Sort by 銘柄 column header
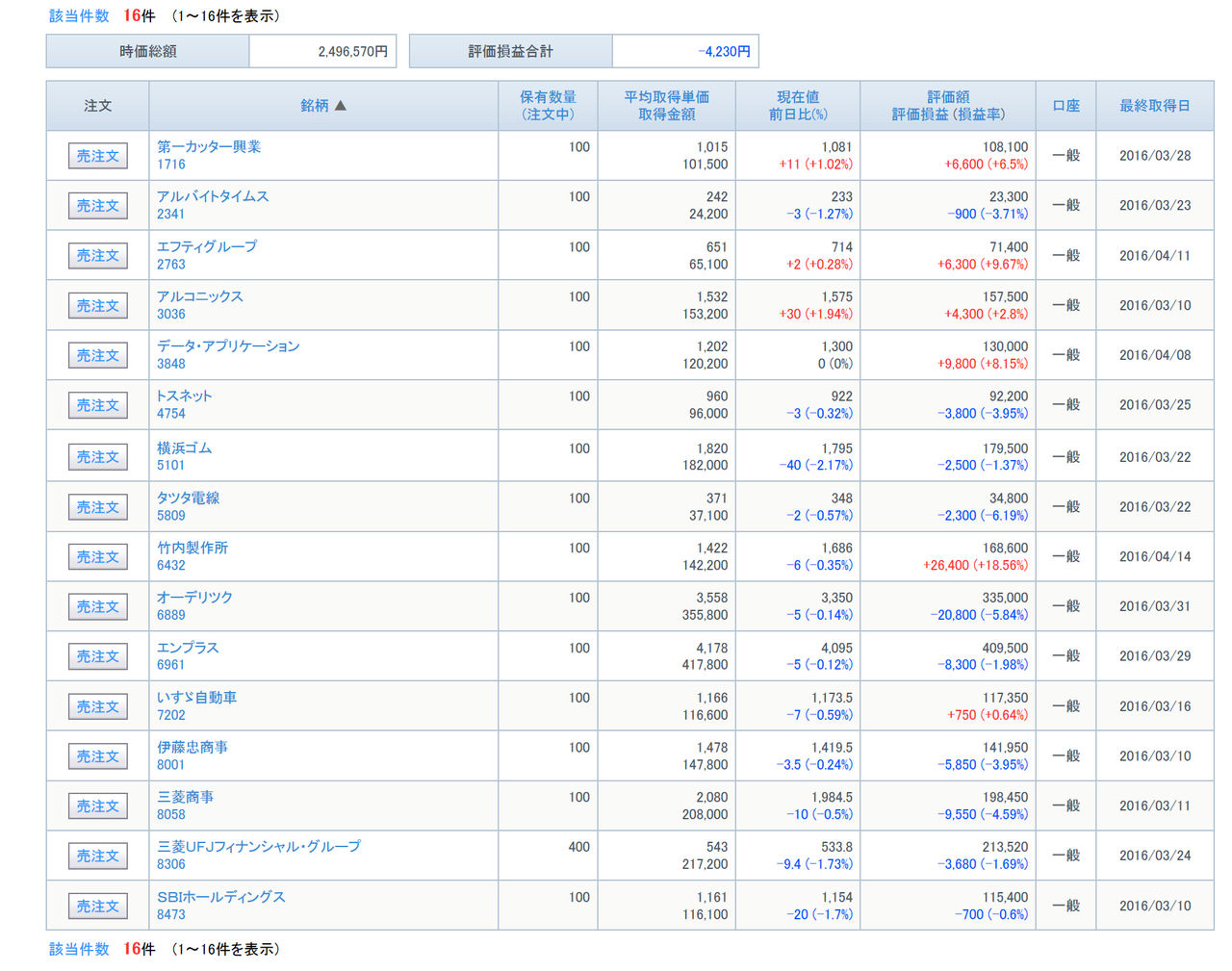 [x=315, y=106]
